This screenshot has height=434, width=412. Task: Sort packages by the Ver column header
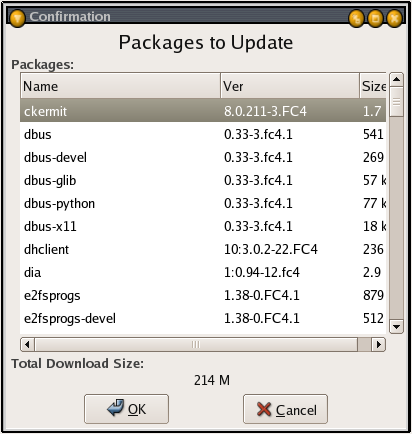(290, 86)
